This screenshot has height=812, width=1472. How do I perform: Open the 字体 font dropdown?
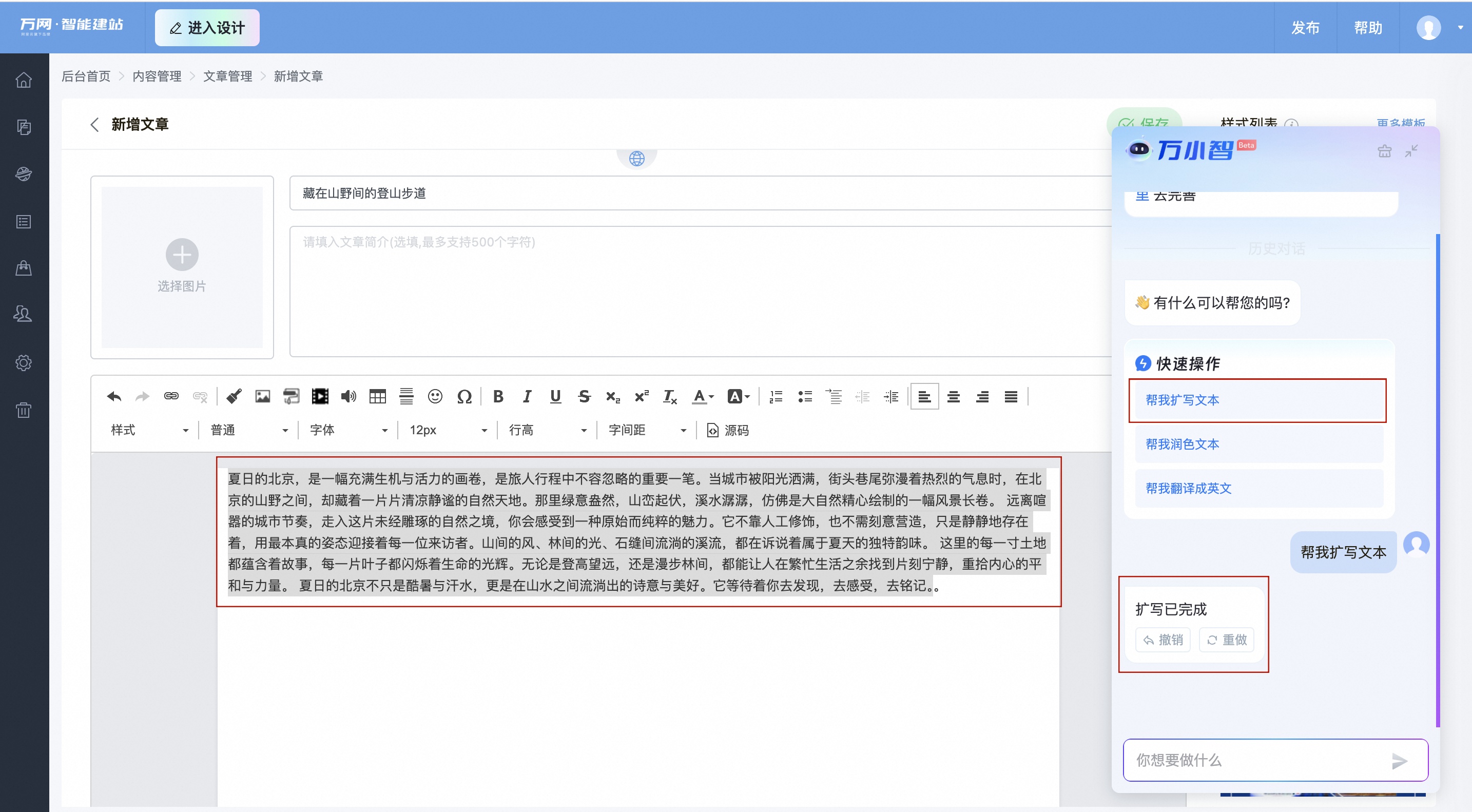pyautogui.click(x=348, y=430)
